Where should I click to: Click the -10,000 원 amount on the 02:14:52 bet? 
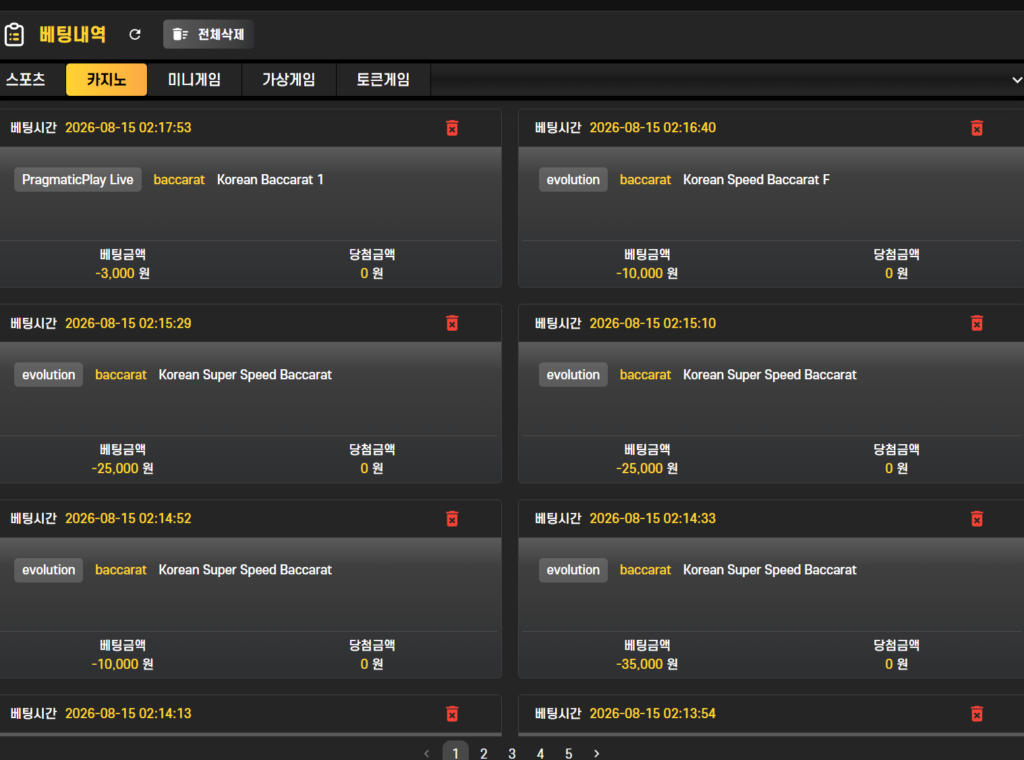[122, 664]
